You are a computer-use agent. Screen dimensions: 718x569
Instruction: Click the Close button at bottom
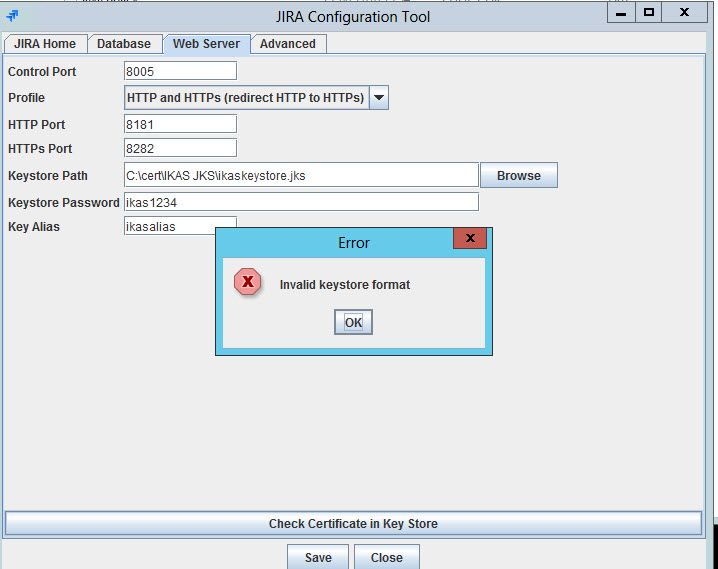pyautogui.click(x=386, y=557)
